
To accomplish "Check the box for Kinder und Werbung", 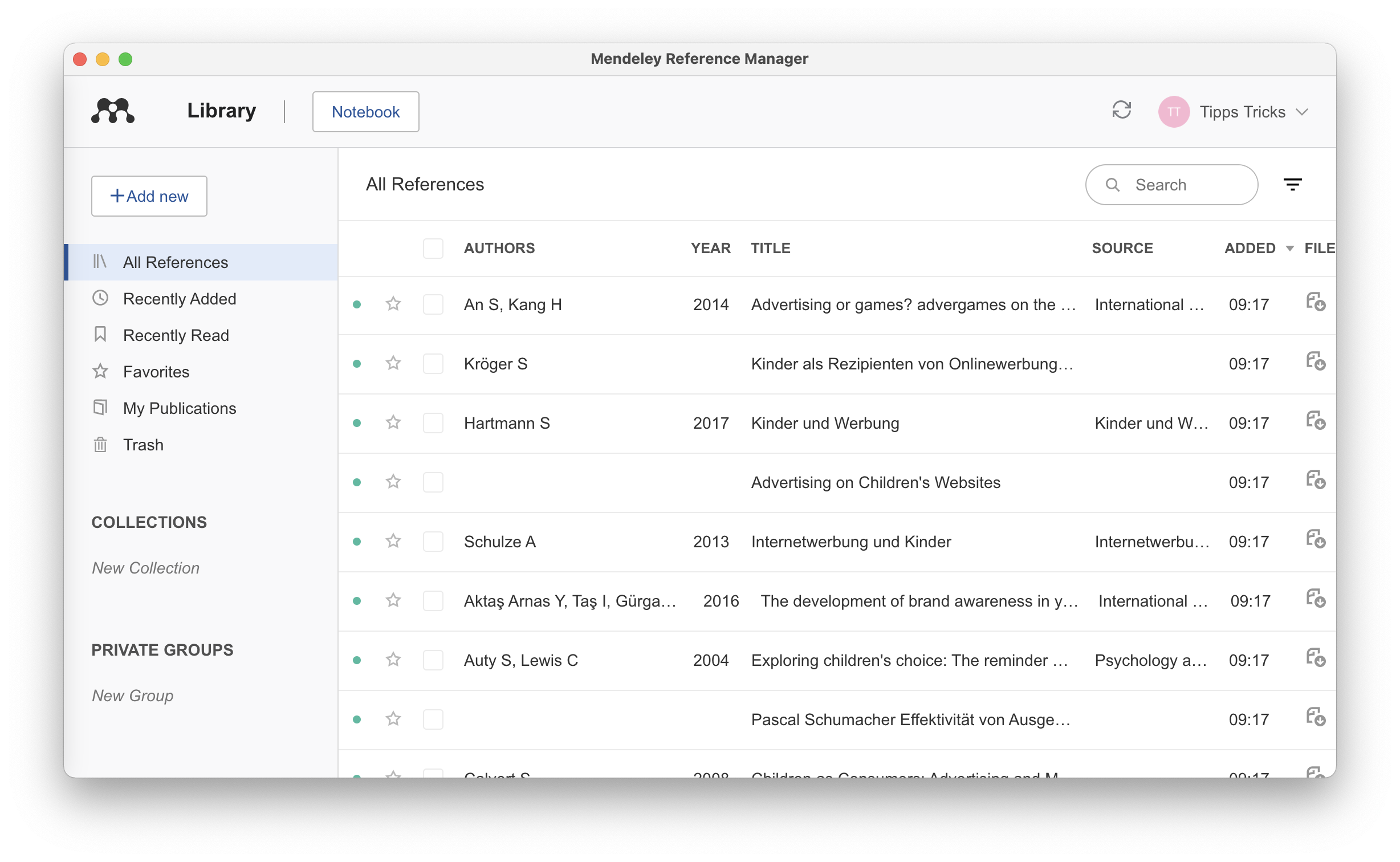I will [x=433, y=423].
